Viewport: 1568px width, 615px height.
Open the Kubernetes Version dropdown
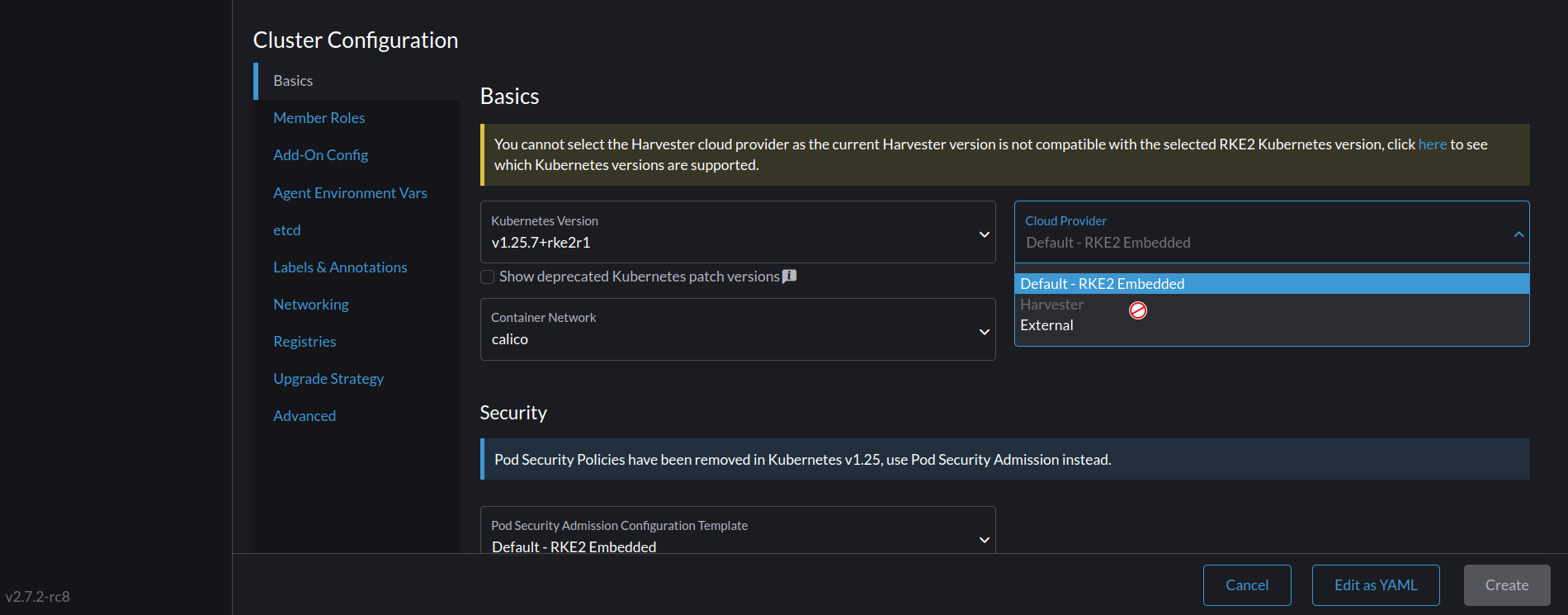coord(737,232)
